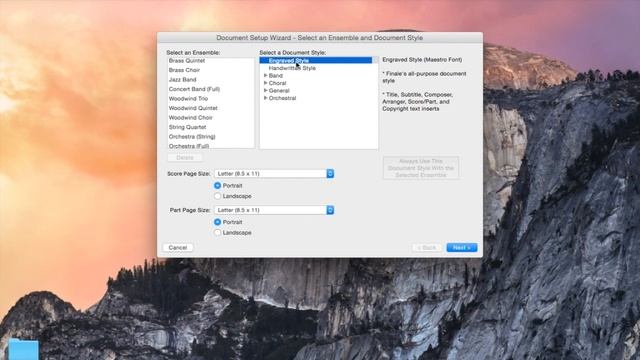Set Part page to Landscape
This screenshot has height=360, width=640.
(x=218, y=233)
